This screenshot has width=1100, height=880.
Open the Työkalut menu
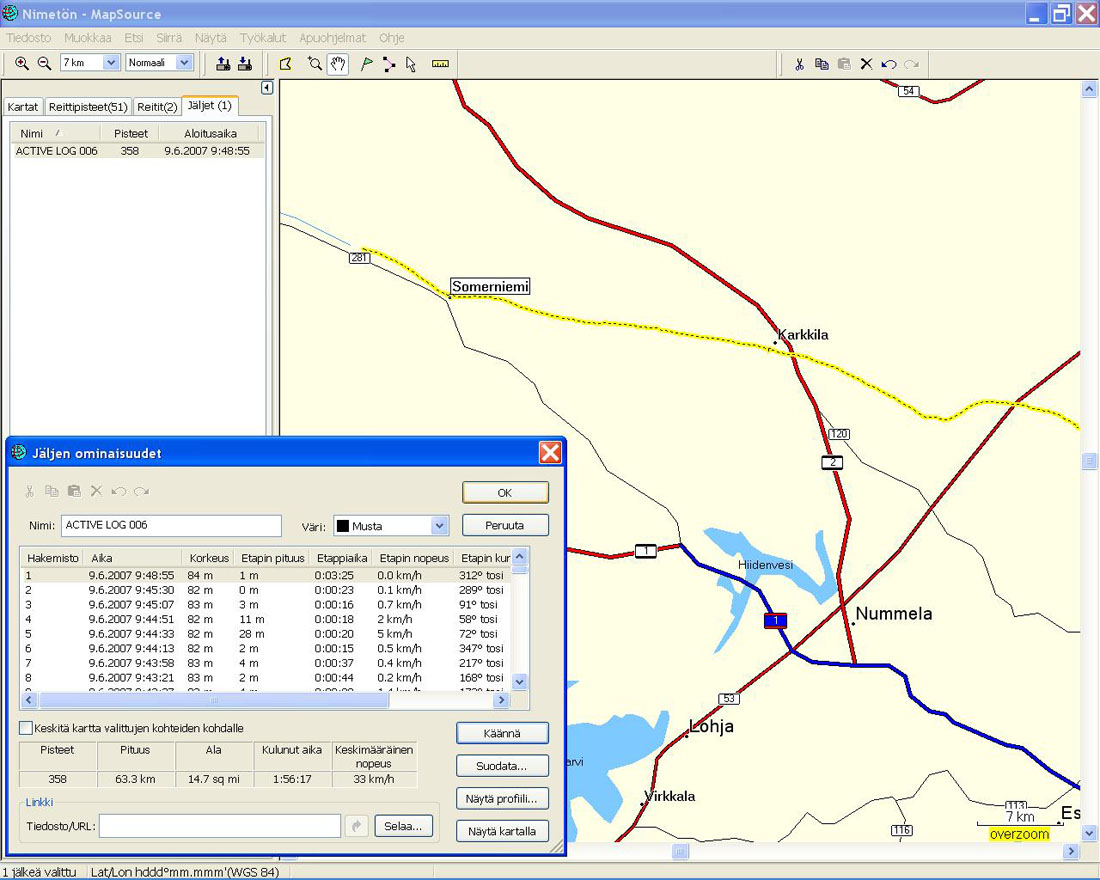(263, 38)
